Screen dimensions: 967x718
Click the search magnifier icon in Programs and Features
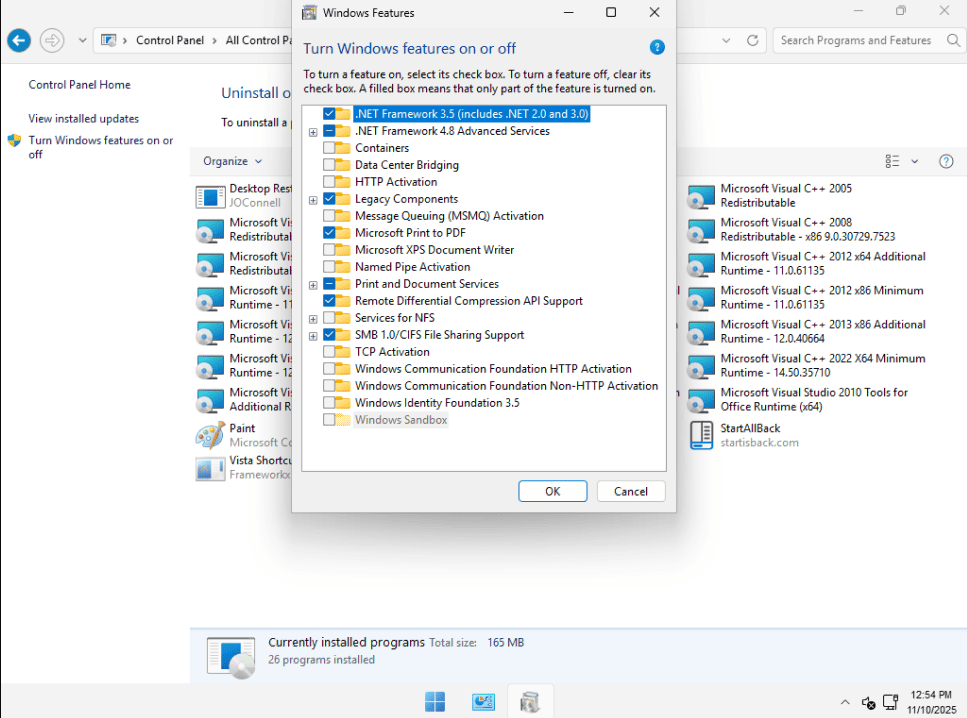pos(953,40)
